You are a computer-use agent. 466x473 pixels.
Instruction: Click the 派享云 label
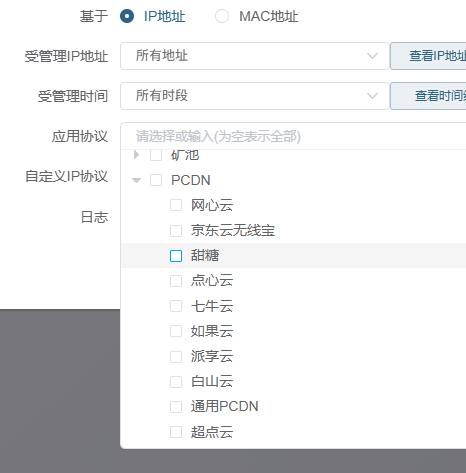point(212,356)
